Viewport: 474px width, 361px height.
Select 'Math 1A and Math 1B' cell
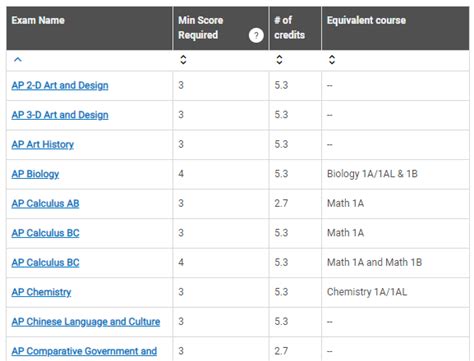[395, 263]
